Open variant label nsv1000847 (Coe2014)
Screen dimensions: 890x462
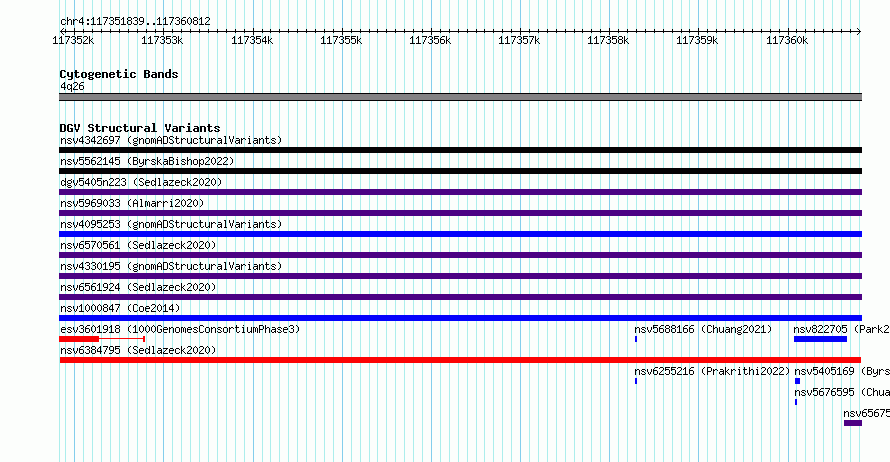[120, 308]
